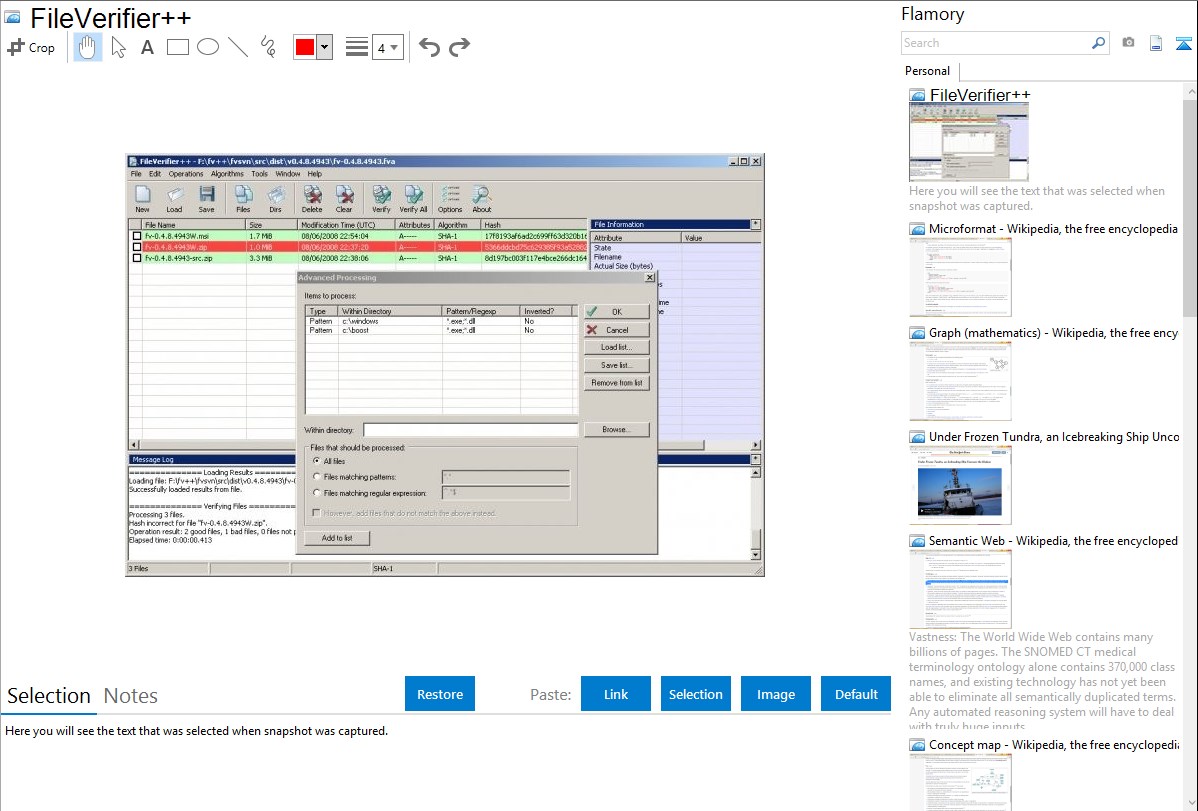The height and width of the screenshot is (811, 1198).
Task: Open the color picker dropdown arrow
Action: [x=324, y=47]
